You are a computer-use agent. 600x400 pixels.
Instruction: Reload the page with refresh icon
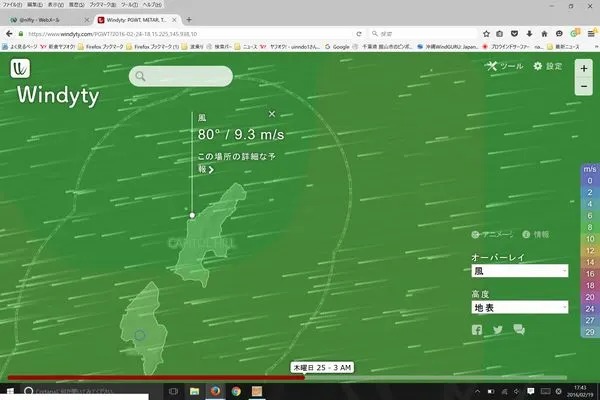pyautogui.click(x=359, y=34)
